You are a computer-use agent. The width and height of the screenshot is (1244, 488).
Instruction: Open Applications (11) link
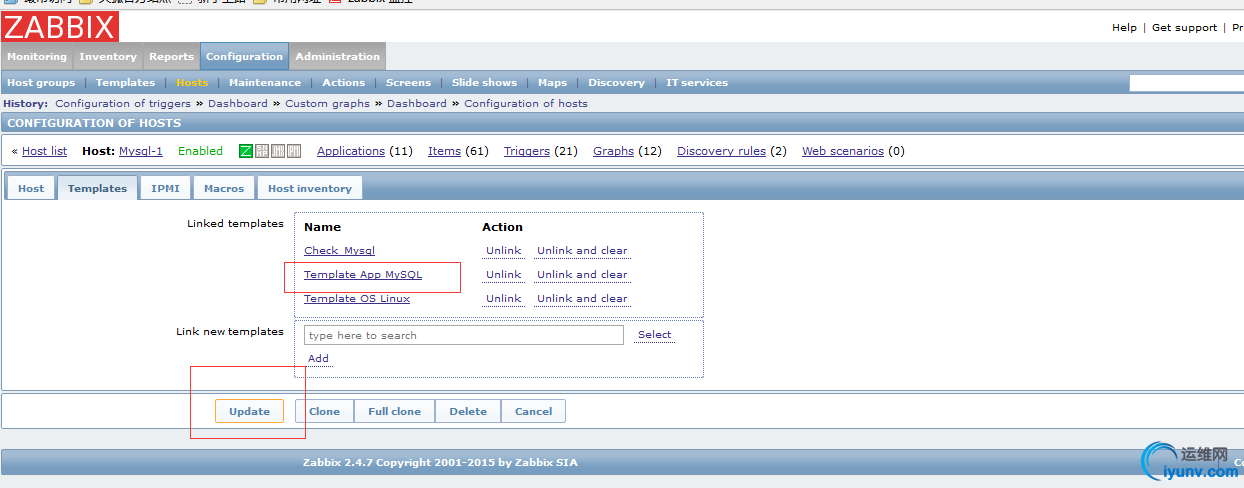coord(351,151)
